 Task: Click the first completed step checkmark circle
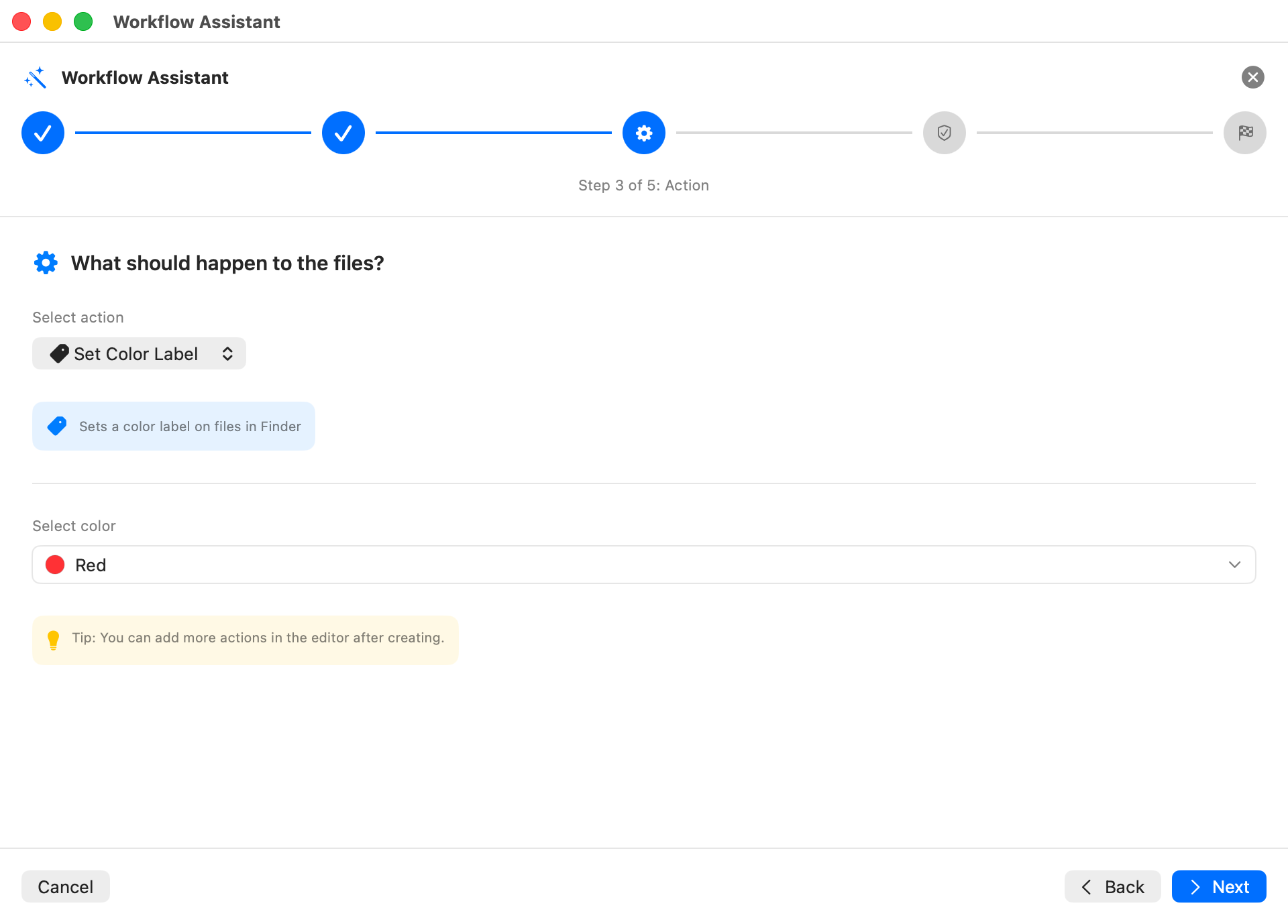pyautogui.click(x=43, y=133)
